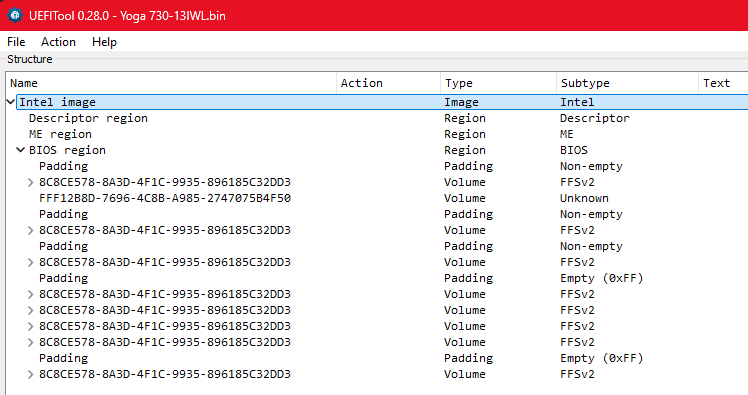
Task: Select the Padding row directly below FFF12B8D volume
Action: coord(63,214)
